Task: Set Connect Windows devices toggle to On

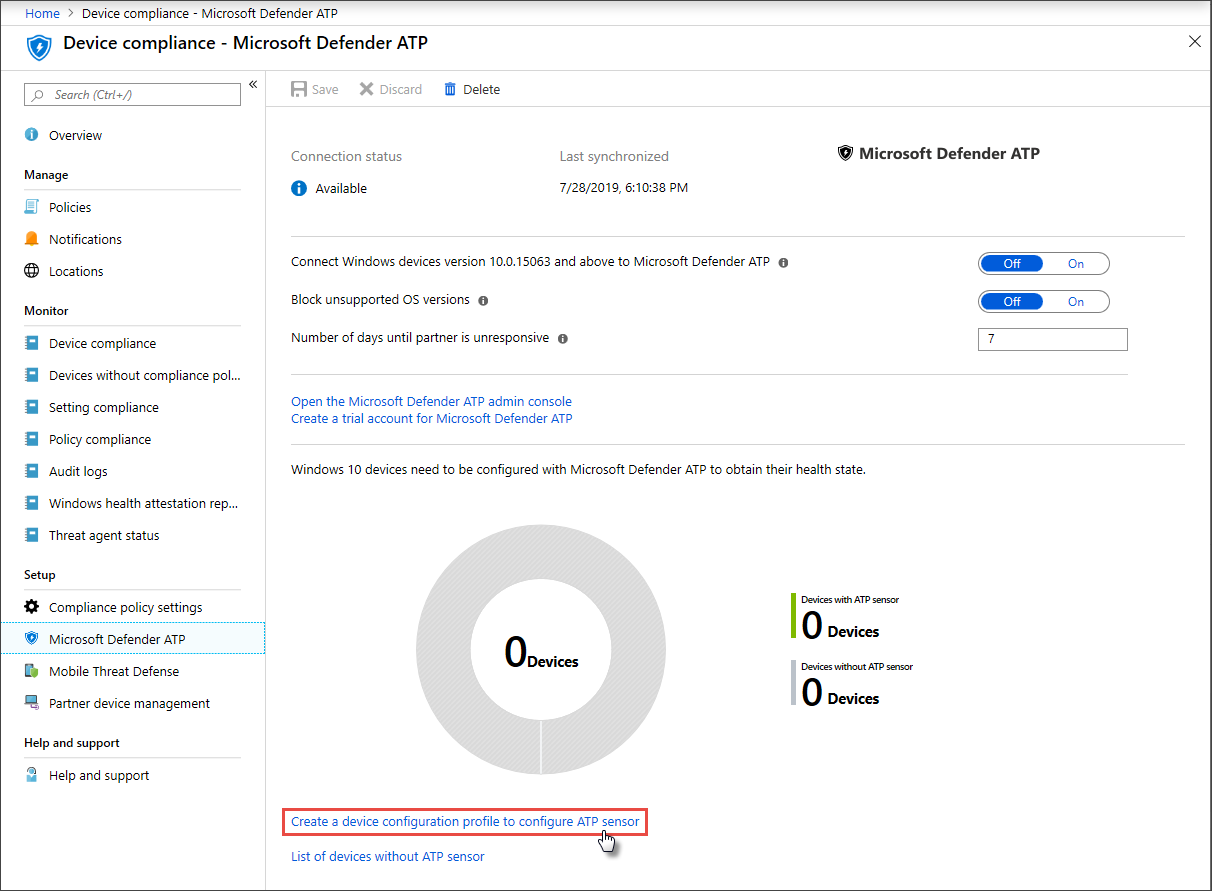Action: coord(1076,264)
